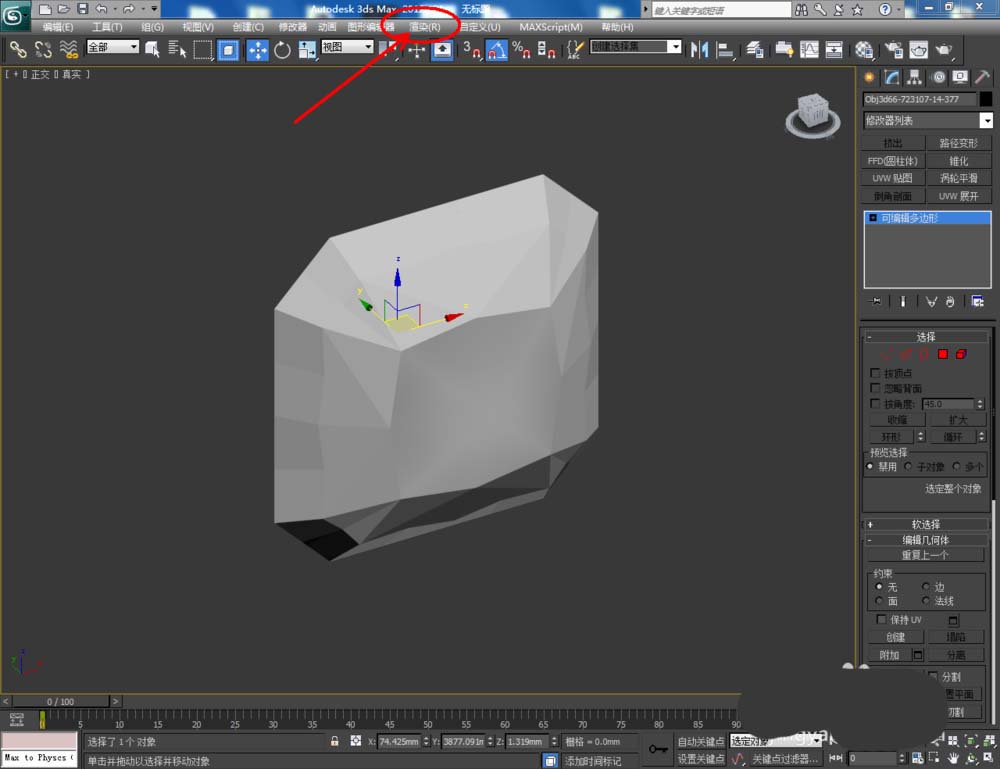Open the 修改器列表 dropdown
Viewport: 1000px width, 769px height.
click(928, 121)
